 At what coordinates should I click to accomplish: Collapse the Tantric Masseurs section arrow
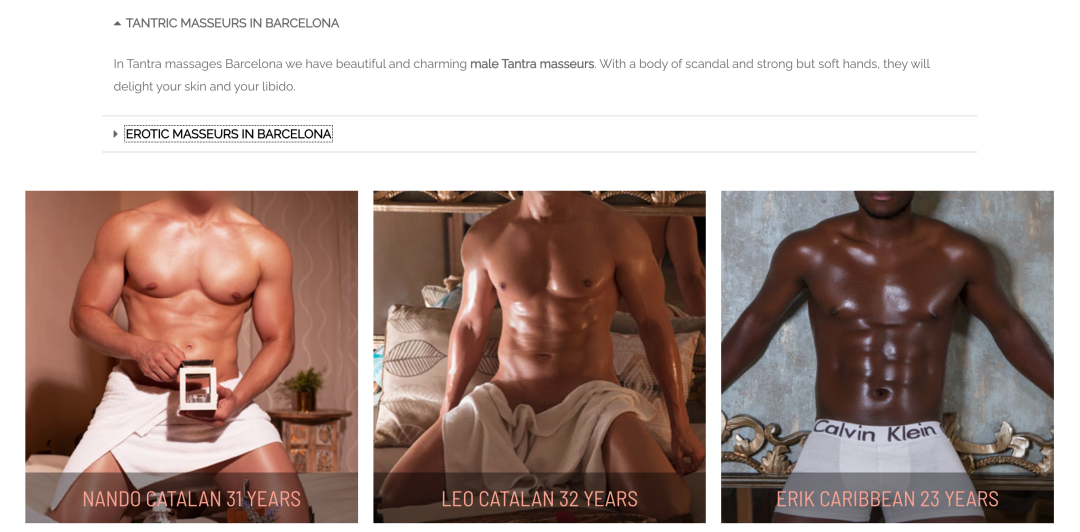coord(117,23)
